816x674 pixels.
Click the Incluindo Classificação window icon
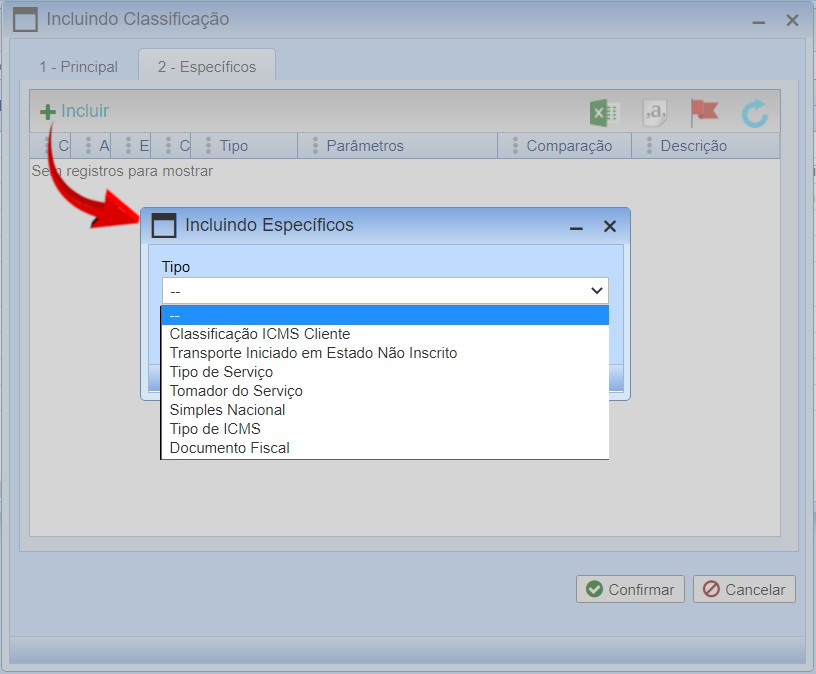[x=24, y=20]
